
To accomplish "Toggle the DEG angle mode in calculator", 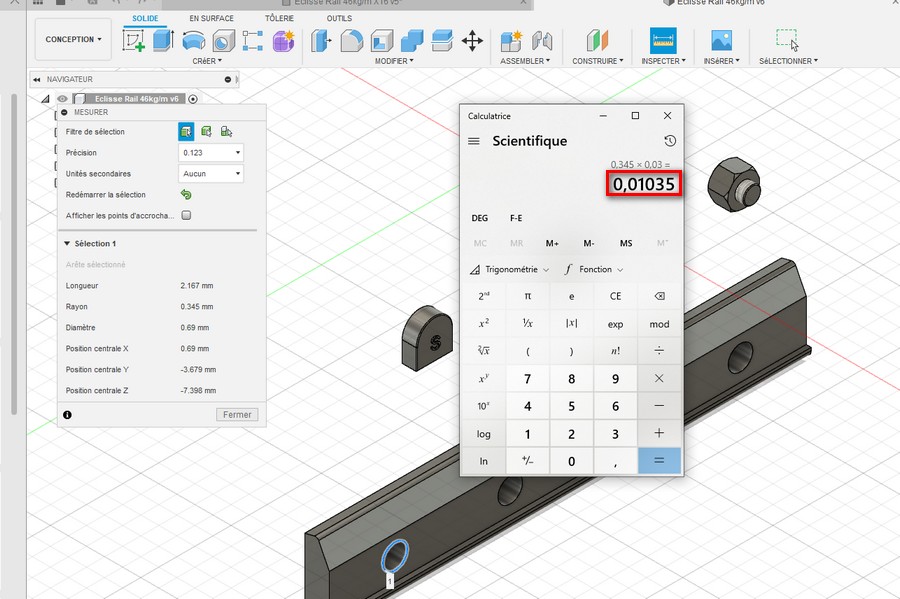I will tap(479, 218).
